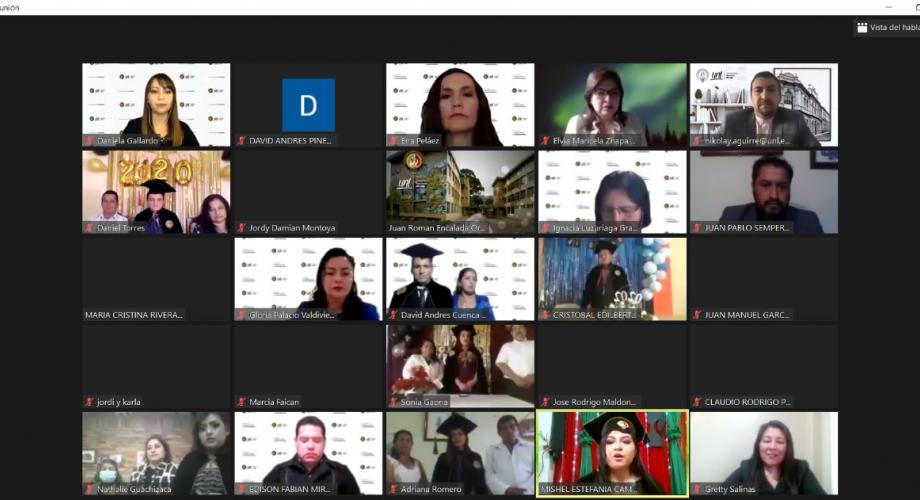Click the blue D avatar of David Andres Pine
920x500 pixels.
click(x=308, y=105)
